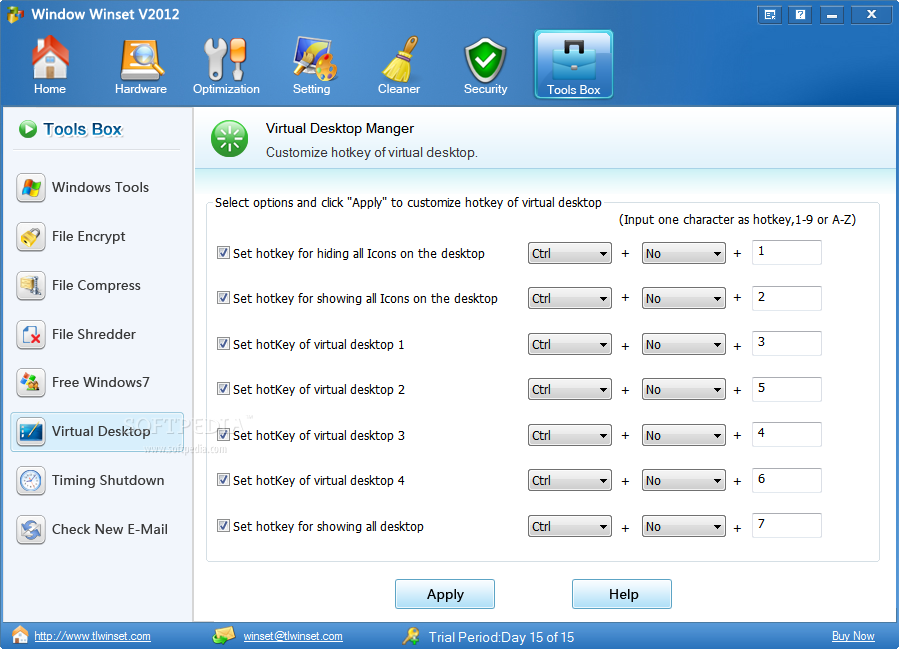Click the Virtual Desktop sidebar icon

point(31,431)
